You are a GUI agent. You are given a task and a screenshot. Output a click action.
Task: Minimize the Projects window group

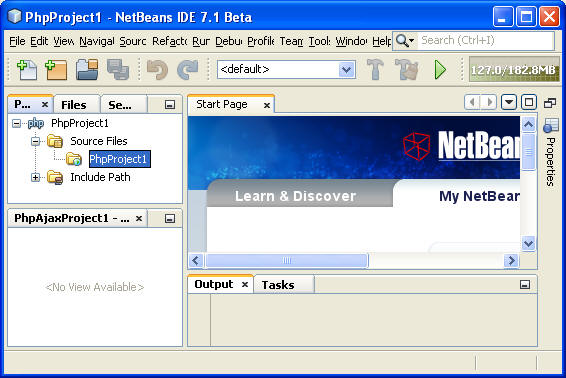coord(170,105)
